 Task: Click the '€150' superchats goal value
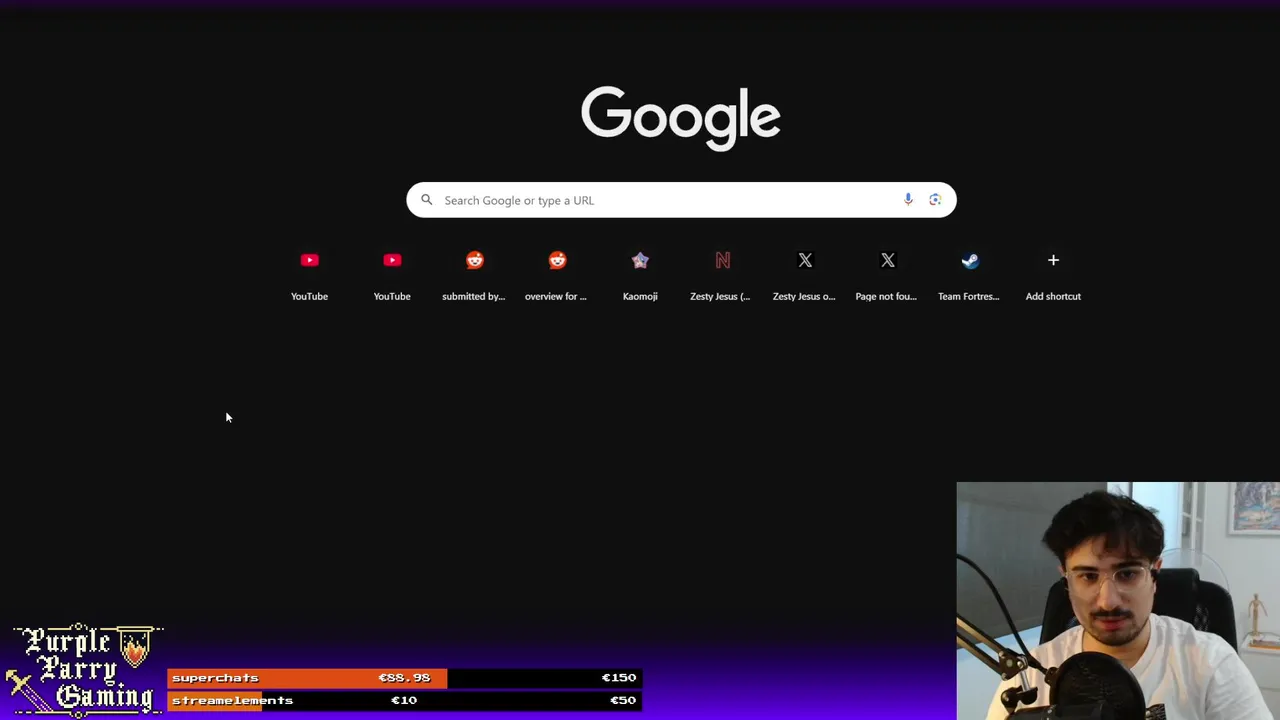tap(619, 678)
